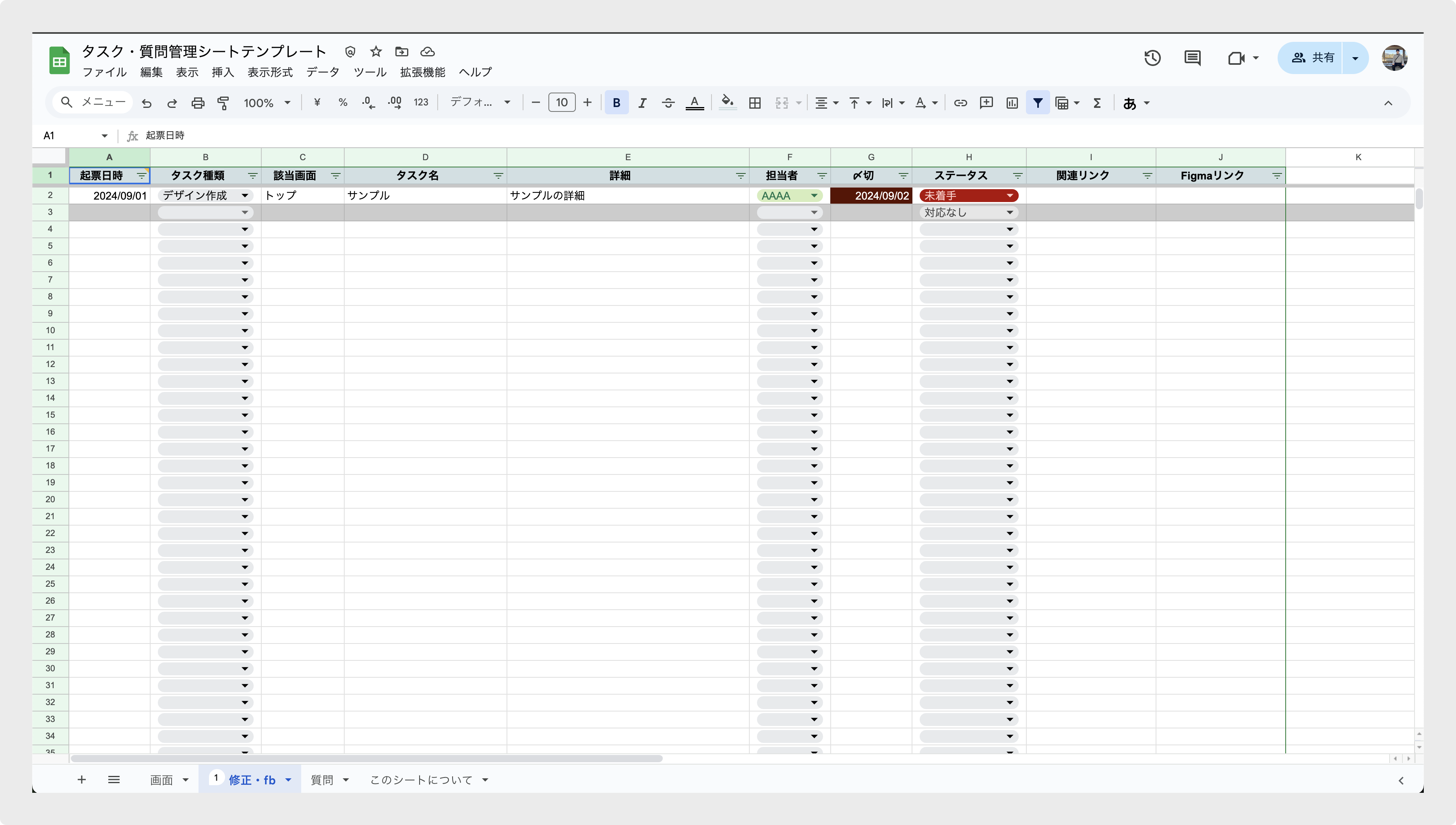Add a new sheet
The height and width of the screenshot is (825, 1456).
pyautogui.click(x=82, y=780)
